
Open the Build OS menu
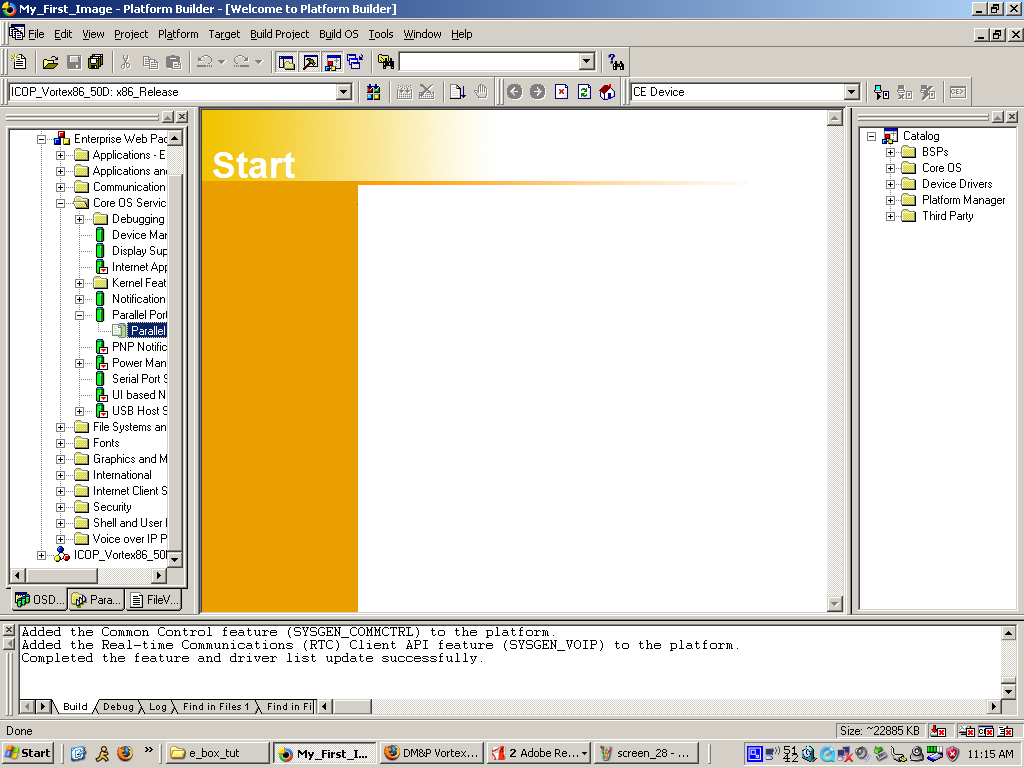tap(338, 34)
